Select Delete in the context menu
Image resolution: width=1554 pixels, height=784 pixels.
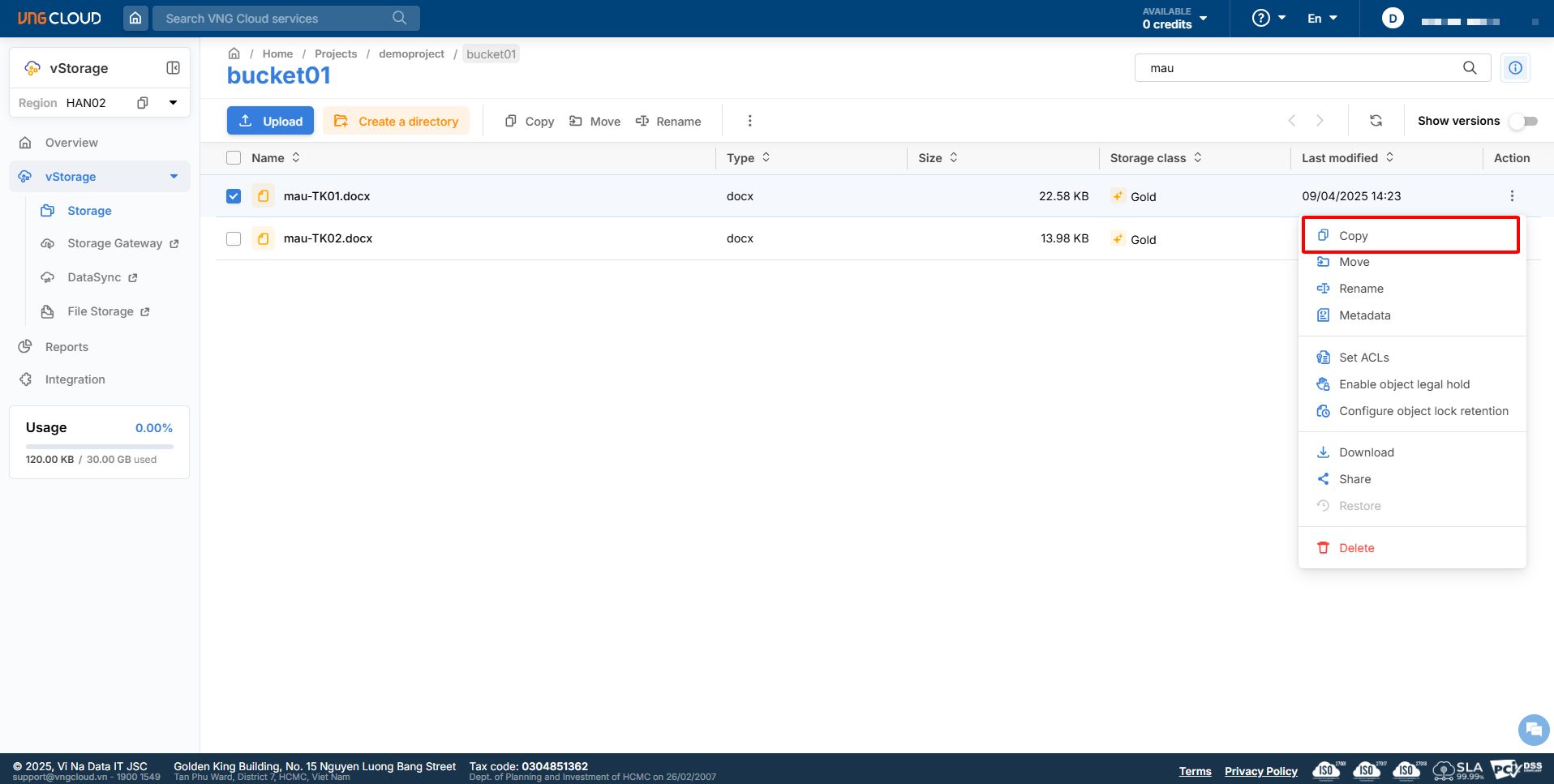coord(1356,548)
